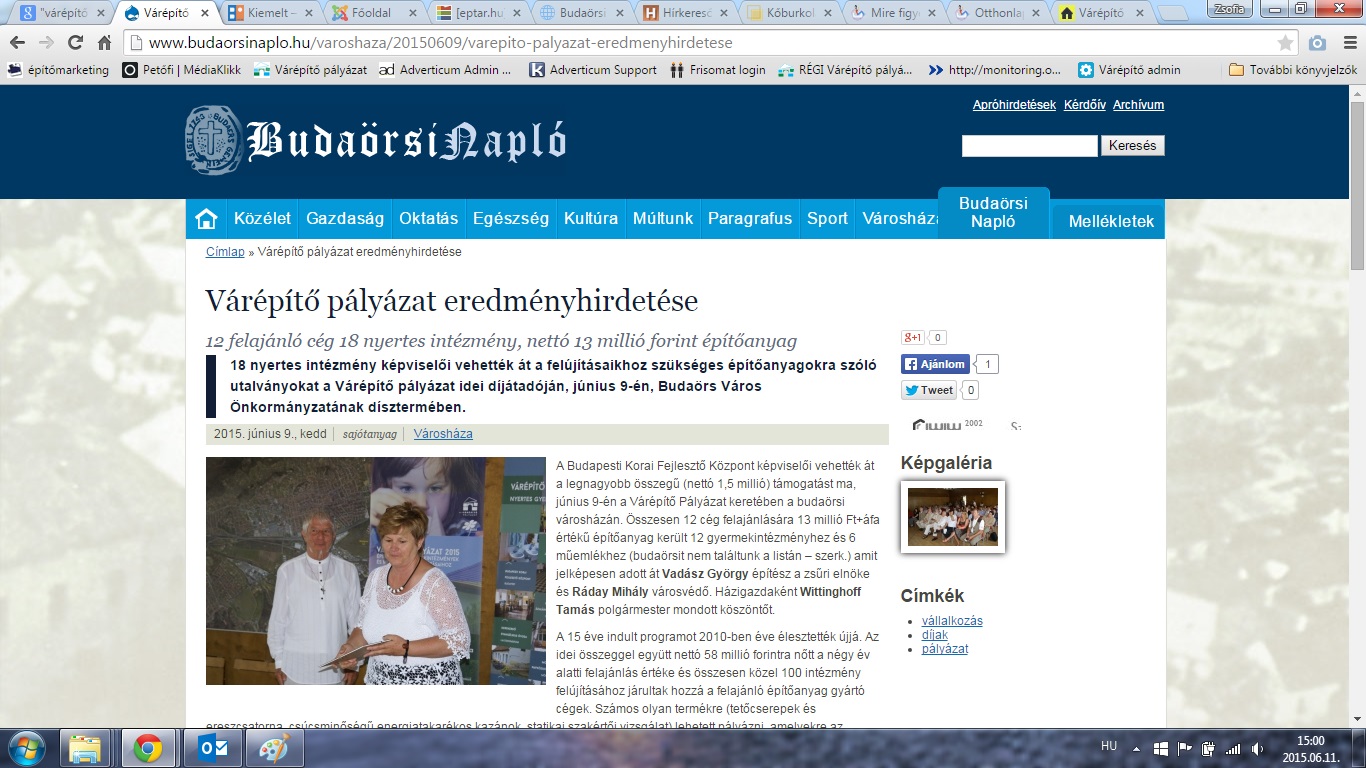Click the Budaörsi Napló logo

[x=376, y=139]
